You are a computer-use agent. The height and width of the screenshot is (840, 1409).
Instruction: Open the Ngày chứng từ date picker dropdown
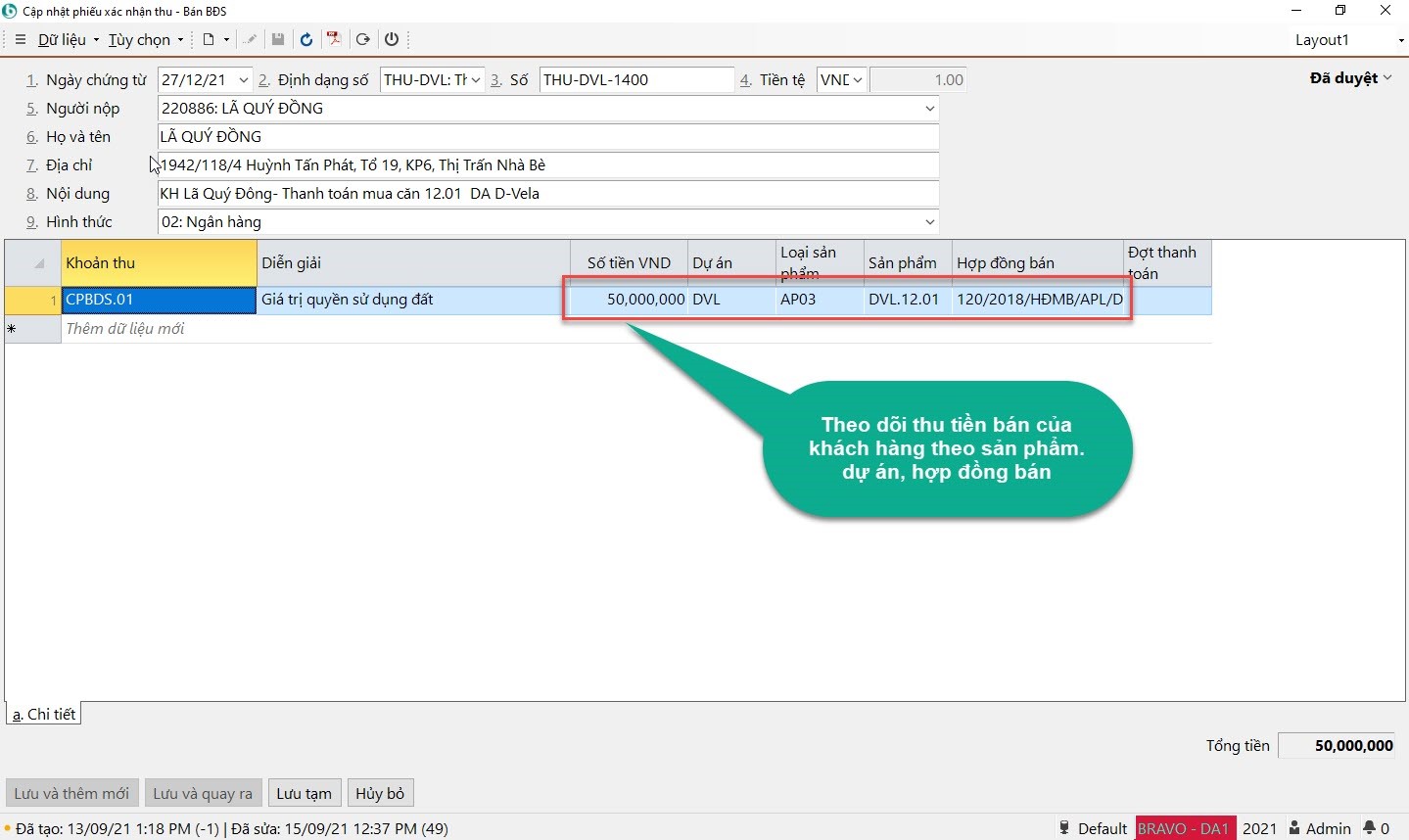click(x=244, y=80)
